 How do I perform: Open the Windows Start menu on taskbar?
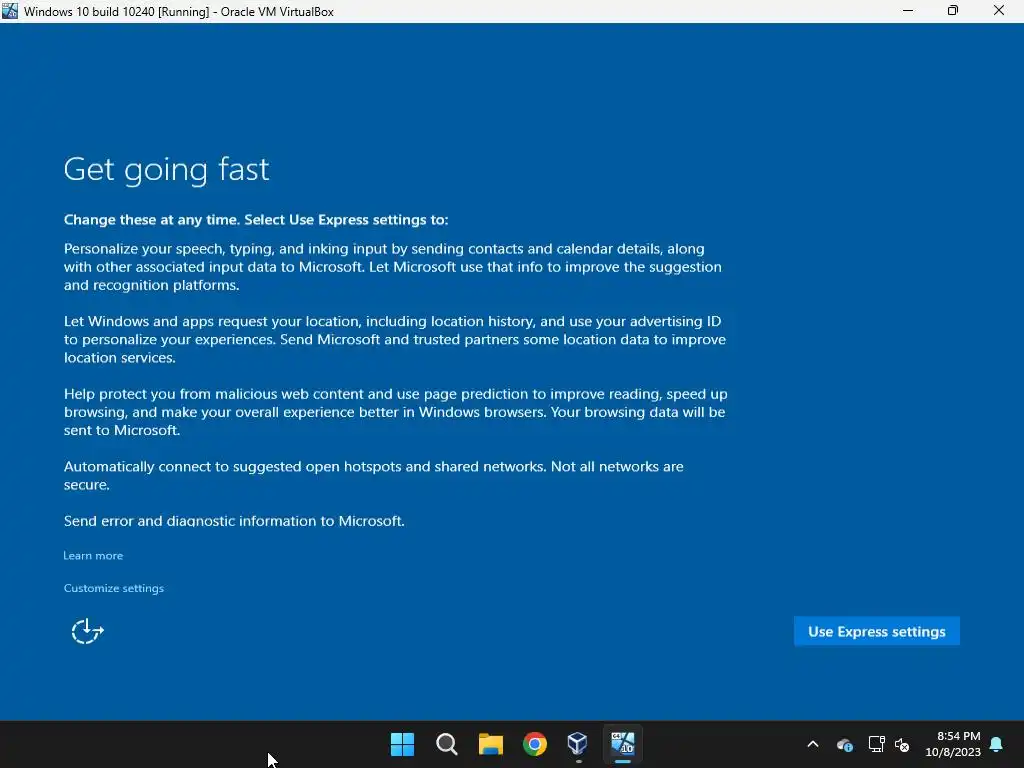(402, 744)
